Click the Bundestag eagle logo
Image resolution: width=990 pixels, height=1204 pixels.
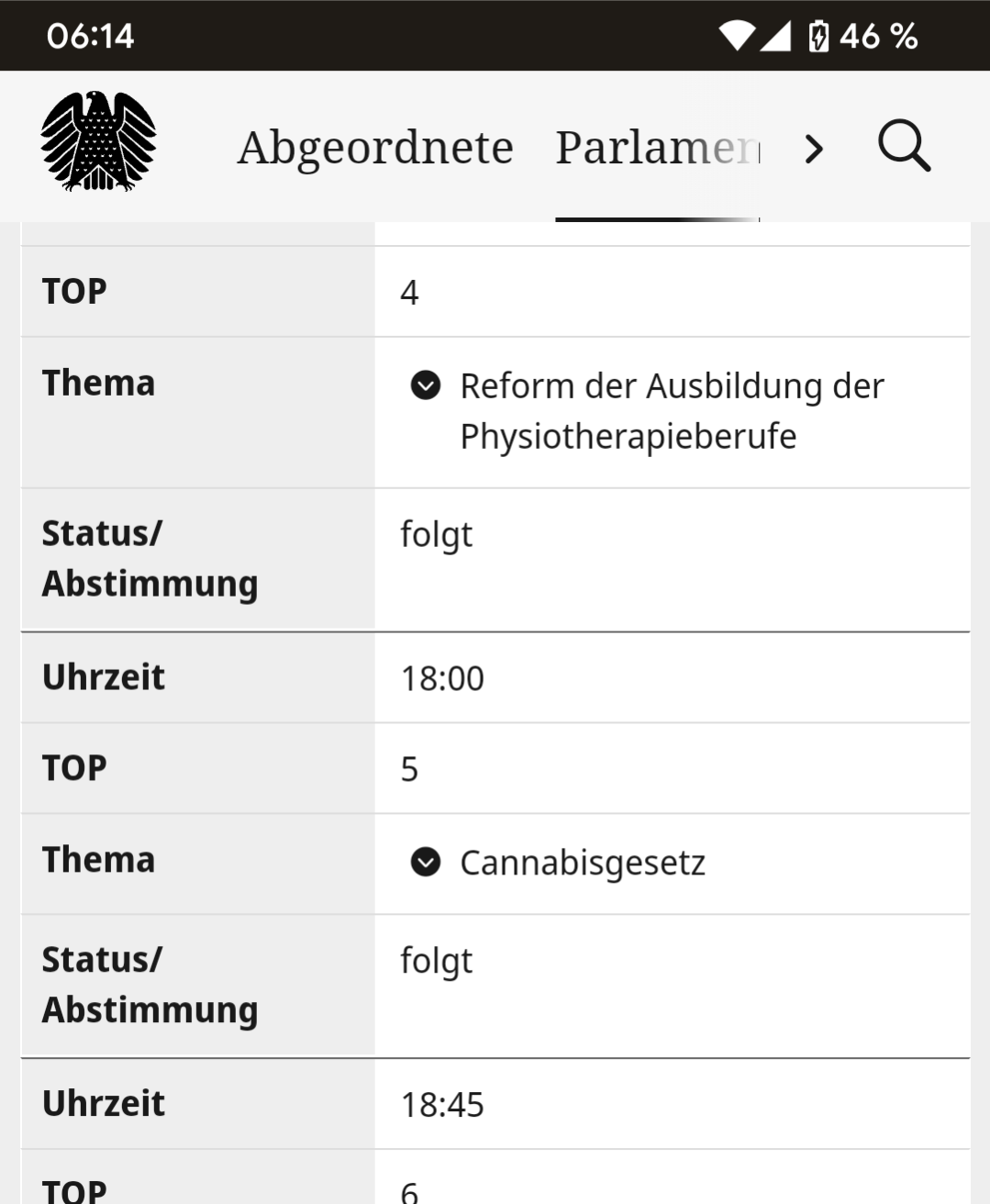(99, 142)
